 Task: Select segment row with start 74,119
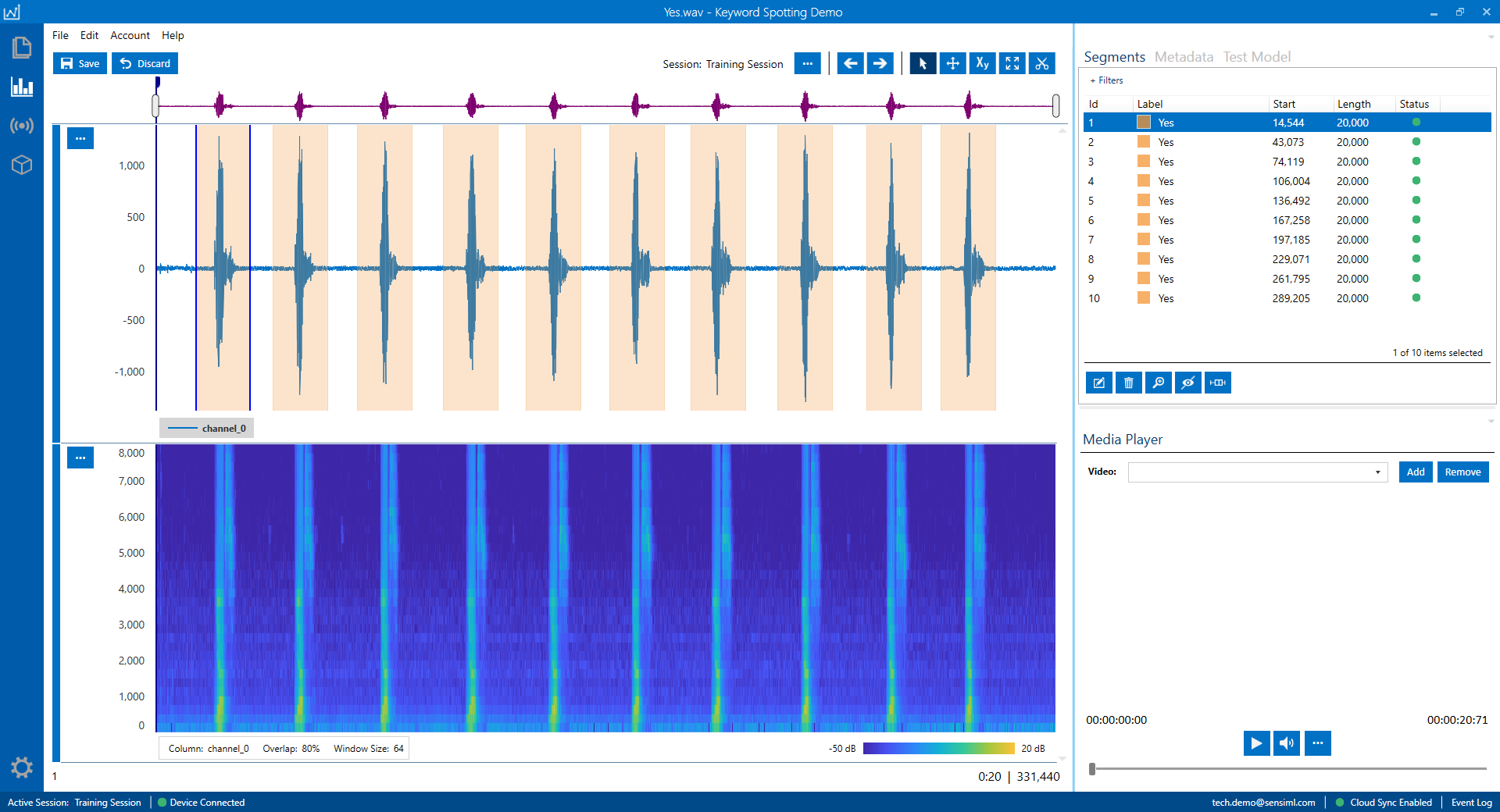(x=1287, y=162)
